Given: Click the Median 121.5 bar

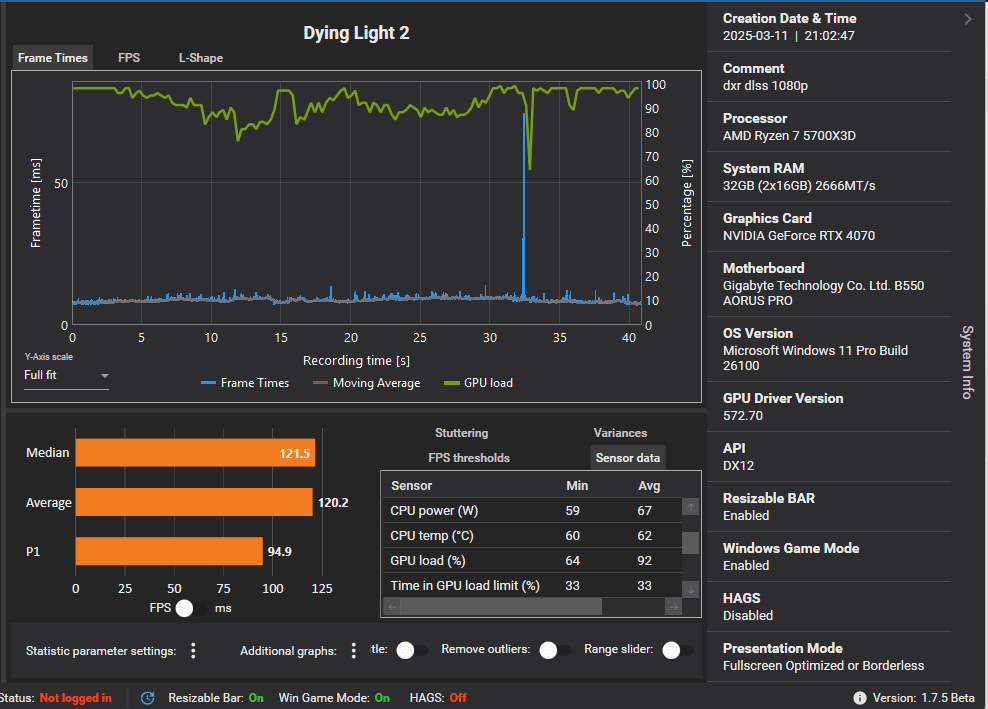Looking at the screenshot, I should point(195,453).
